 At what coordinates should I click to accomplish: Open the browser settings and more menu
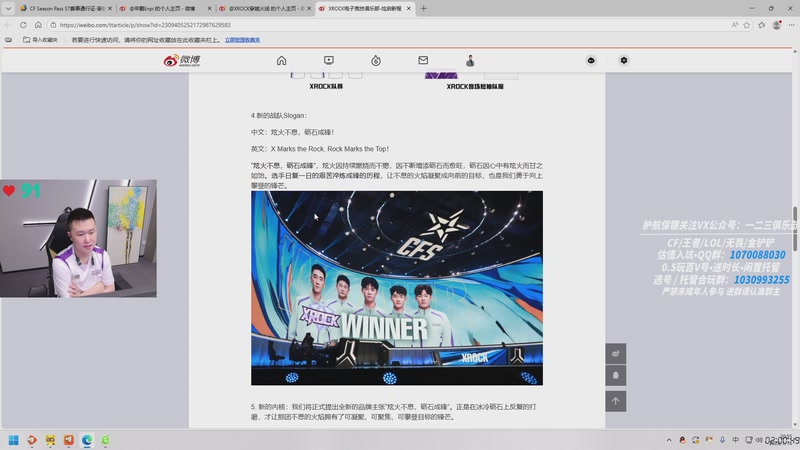792,24
